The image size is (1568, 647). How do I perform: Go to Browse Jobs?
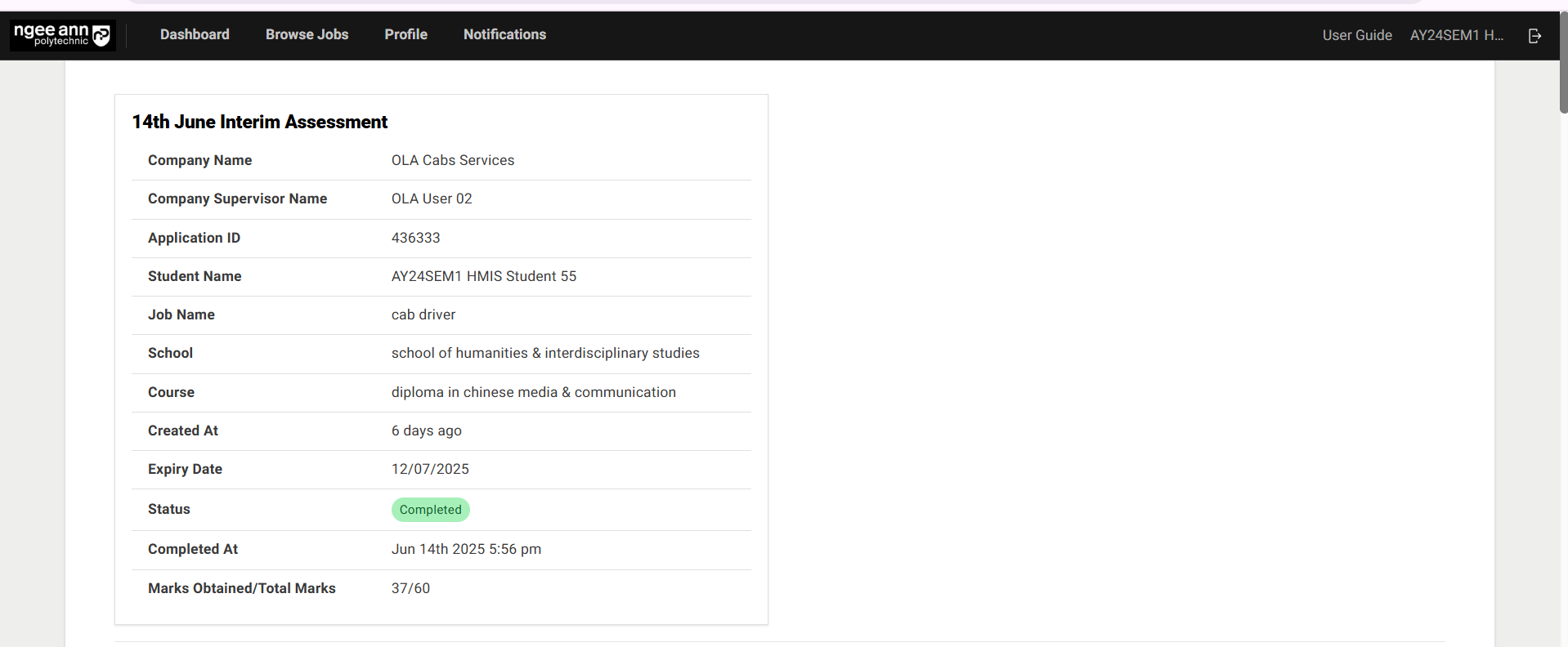pyautogui.click(x=307, y=34)
